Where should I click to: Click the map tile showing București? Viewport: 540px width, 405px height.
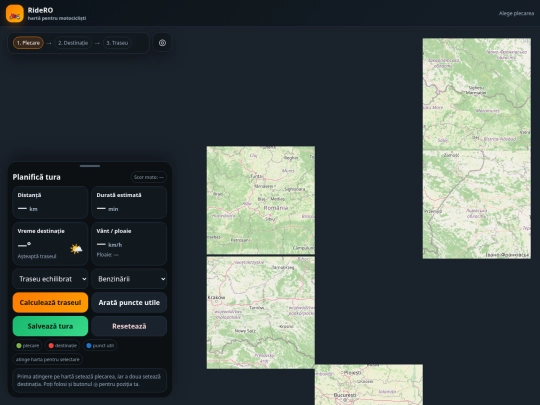tap(369, 385)
